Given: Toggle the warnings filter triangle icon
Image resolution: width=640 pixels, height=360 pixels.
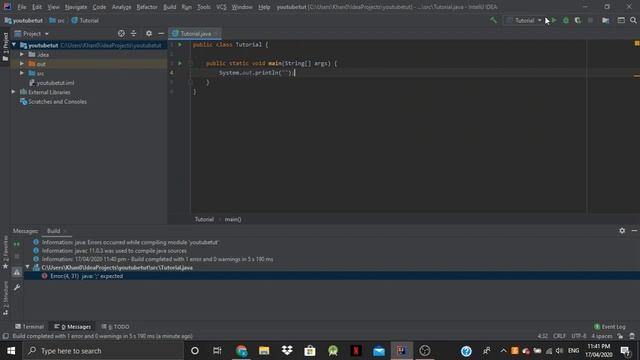Looking at the screenshot, I should 17,272.
